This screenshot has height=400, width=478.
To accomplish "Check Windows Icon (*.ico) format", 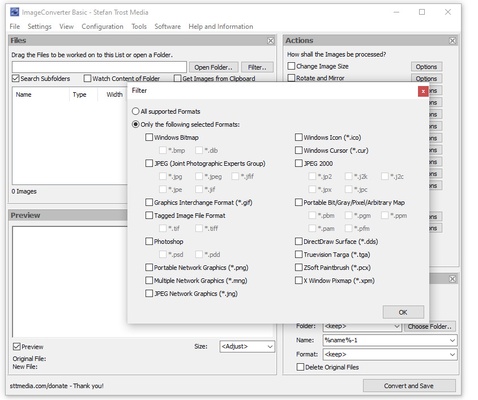I will click(x=298, y=137).
